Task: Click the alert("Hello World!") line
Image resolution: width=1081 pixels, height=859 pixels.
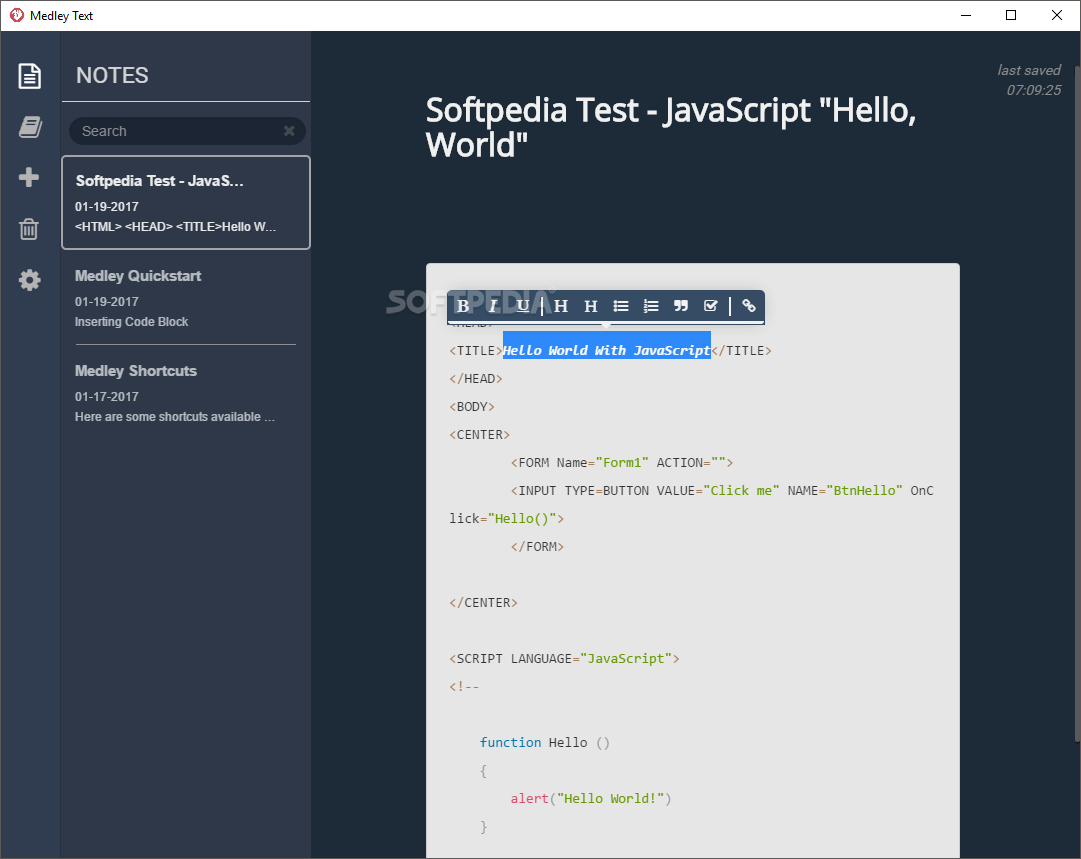Action: 591,798
